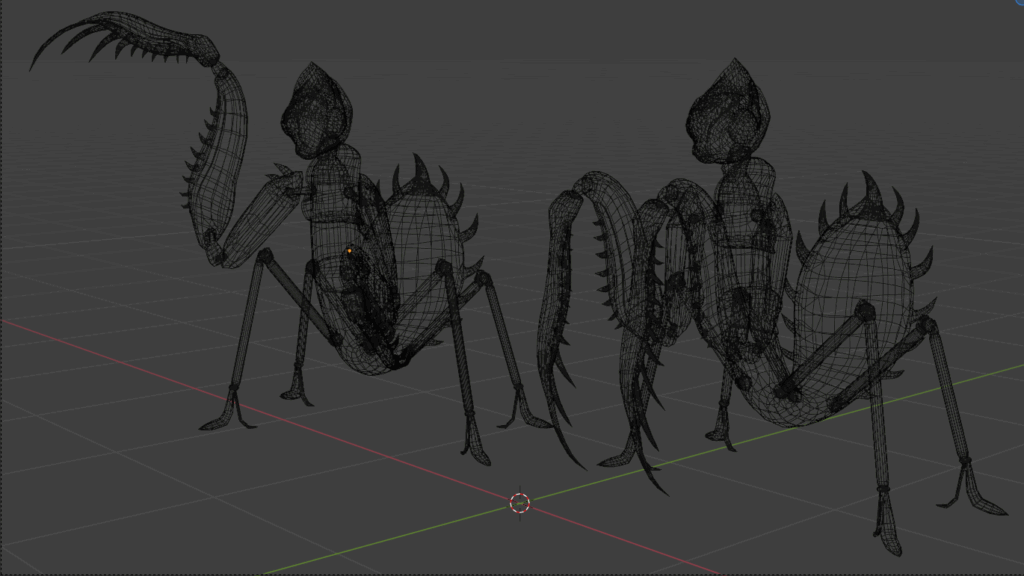The width and height of the screenshot is (1024, 576).
Task: Click the 3D cursor at the grid origin
Action: pyautogui.click(x=519, y=502)
